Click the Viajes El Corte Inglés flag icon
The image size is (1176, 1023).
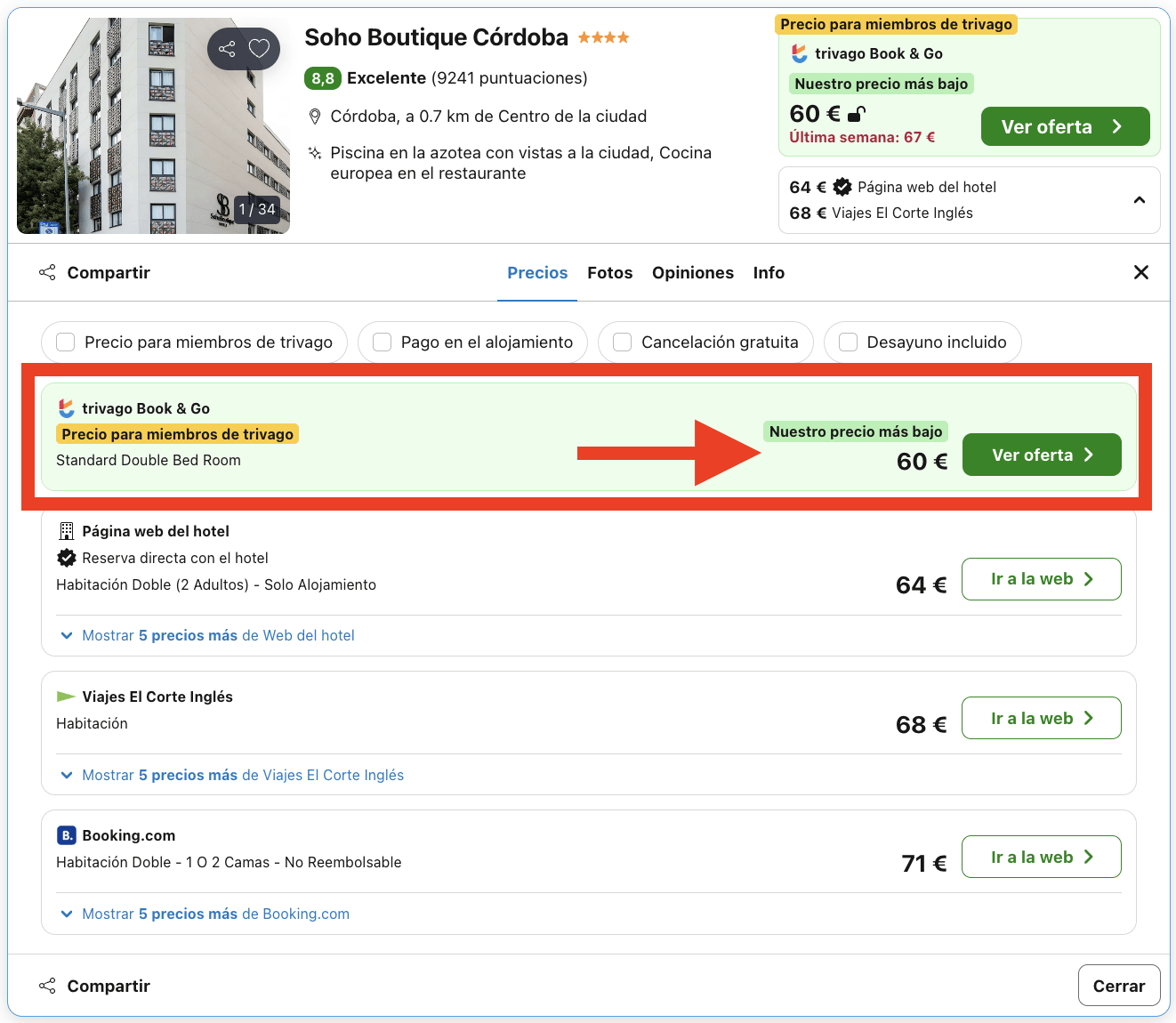pos(66,697)
